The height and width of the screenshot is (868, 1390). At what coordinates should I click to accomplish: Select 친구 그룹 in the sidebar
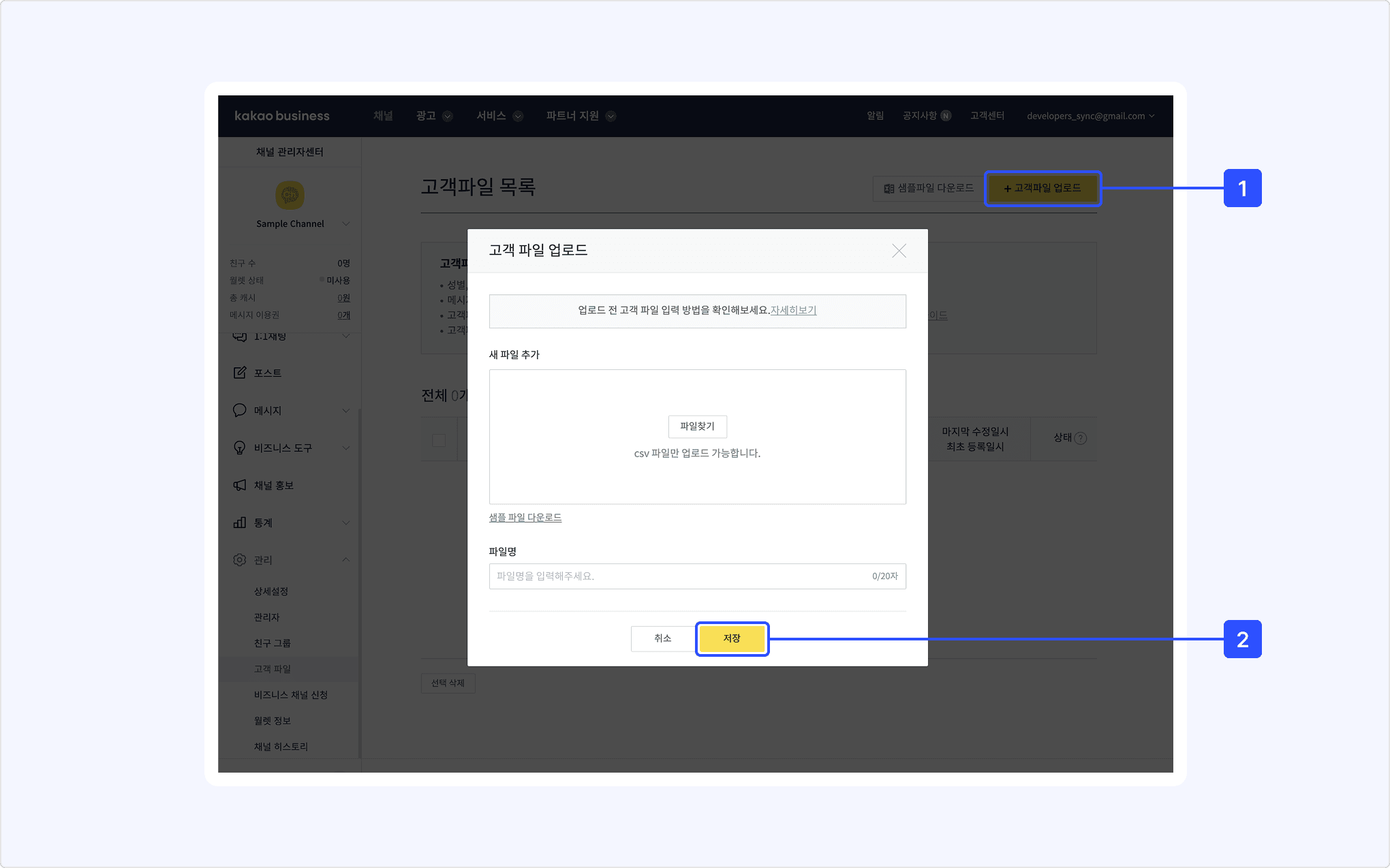pyautogui.click(x=272, y=643)
